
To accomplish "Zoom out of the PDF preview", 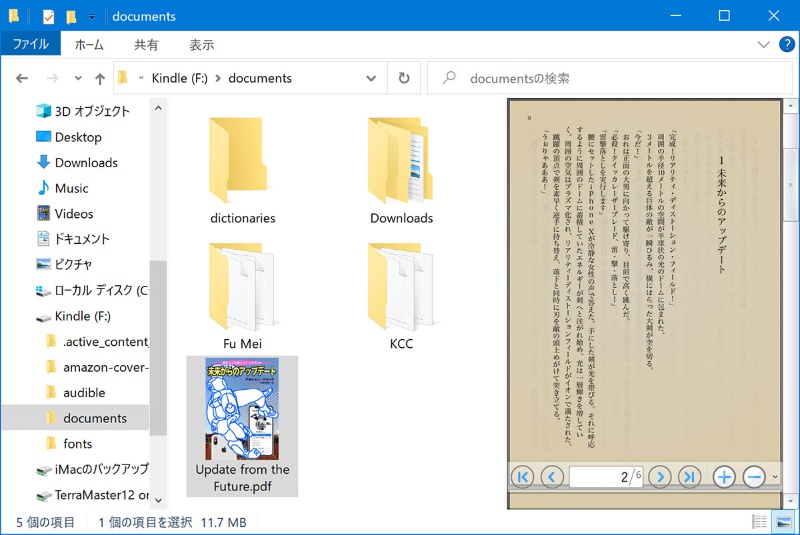I will tap(754, 477).
